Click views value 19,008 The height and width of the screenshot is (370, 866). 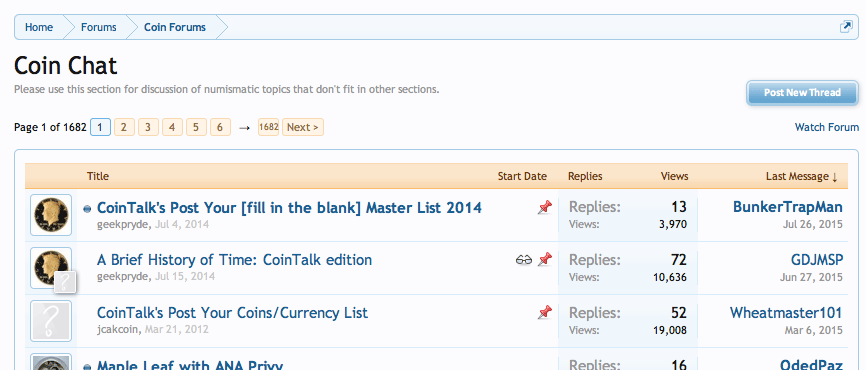pos(670,330)
